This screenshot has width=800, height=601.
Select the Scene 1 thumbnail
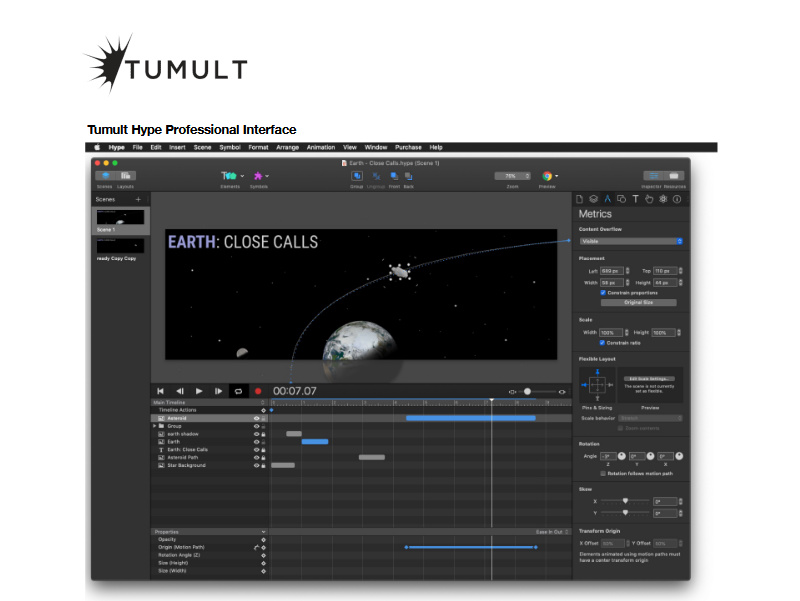tap(120, 218)
